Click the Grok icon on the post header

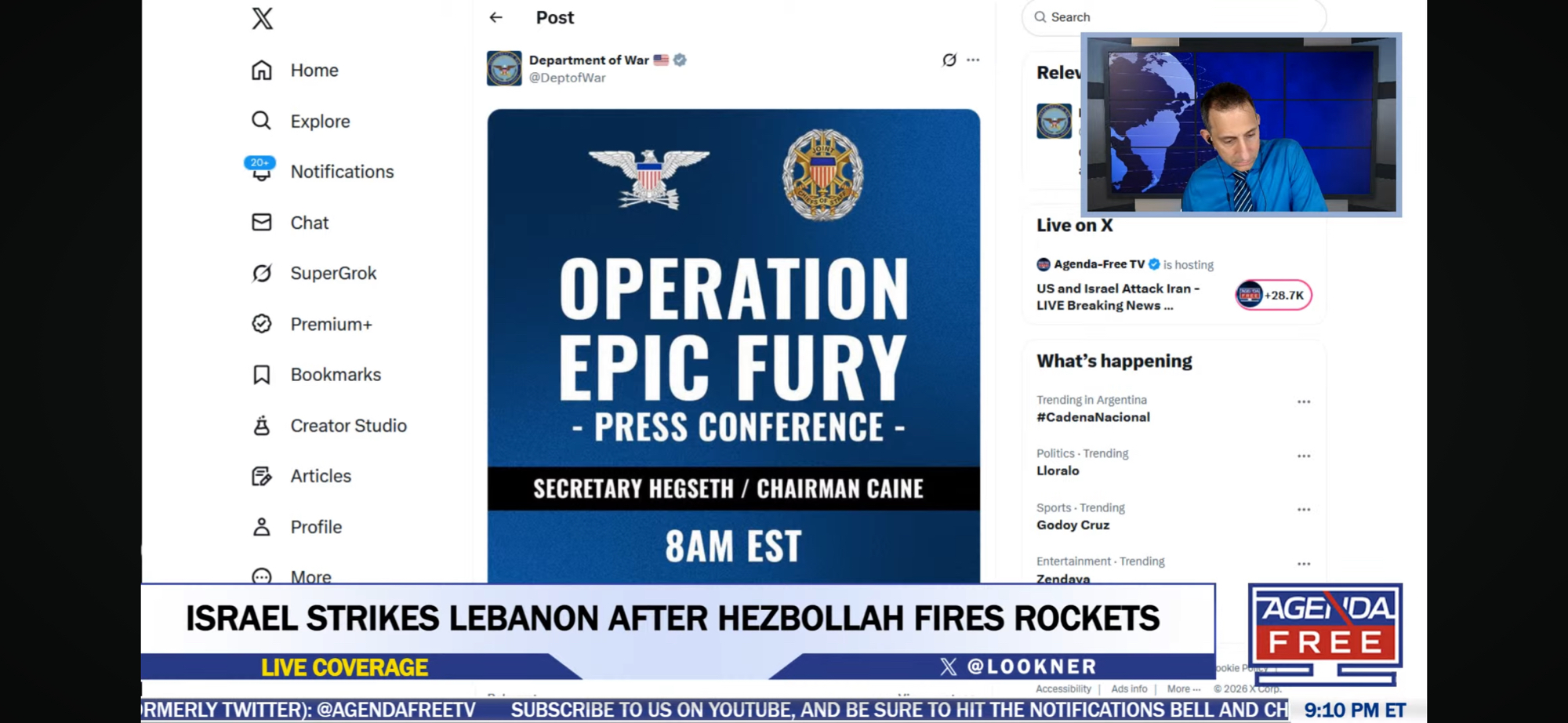point(949,60)
